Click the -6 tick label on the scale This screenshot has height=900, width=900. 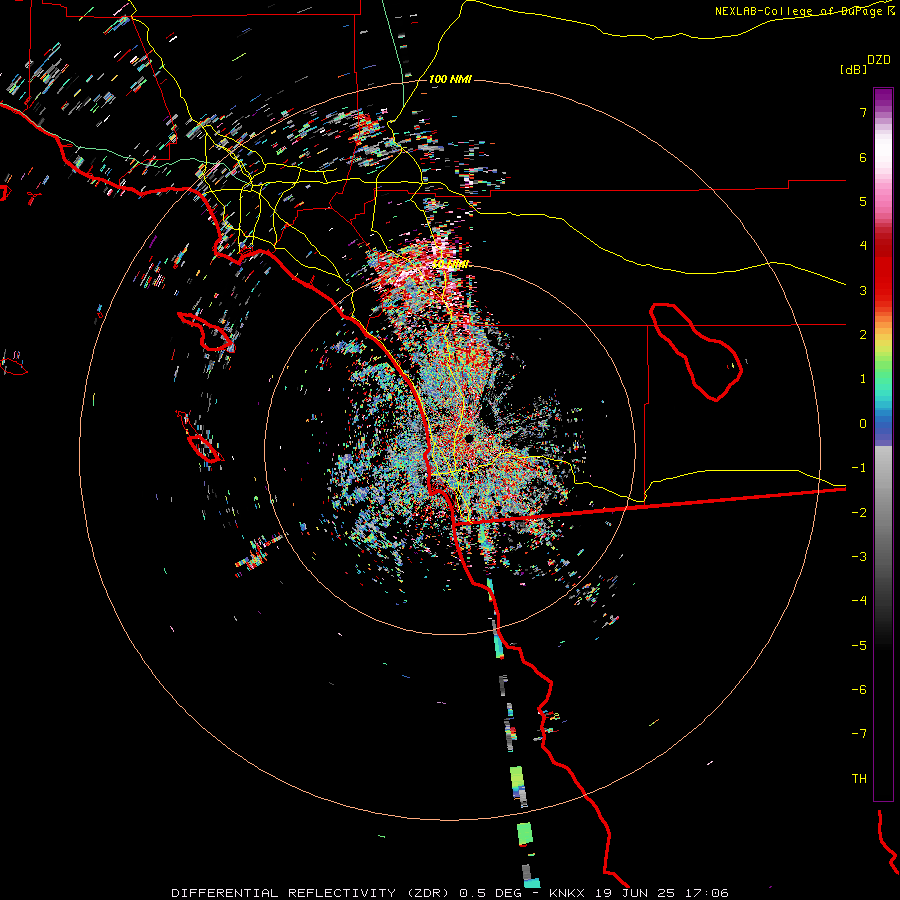(859, 690)
